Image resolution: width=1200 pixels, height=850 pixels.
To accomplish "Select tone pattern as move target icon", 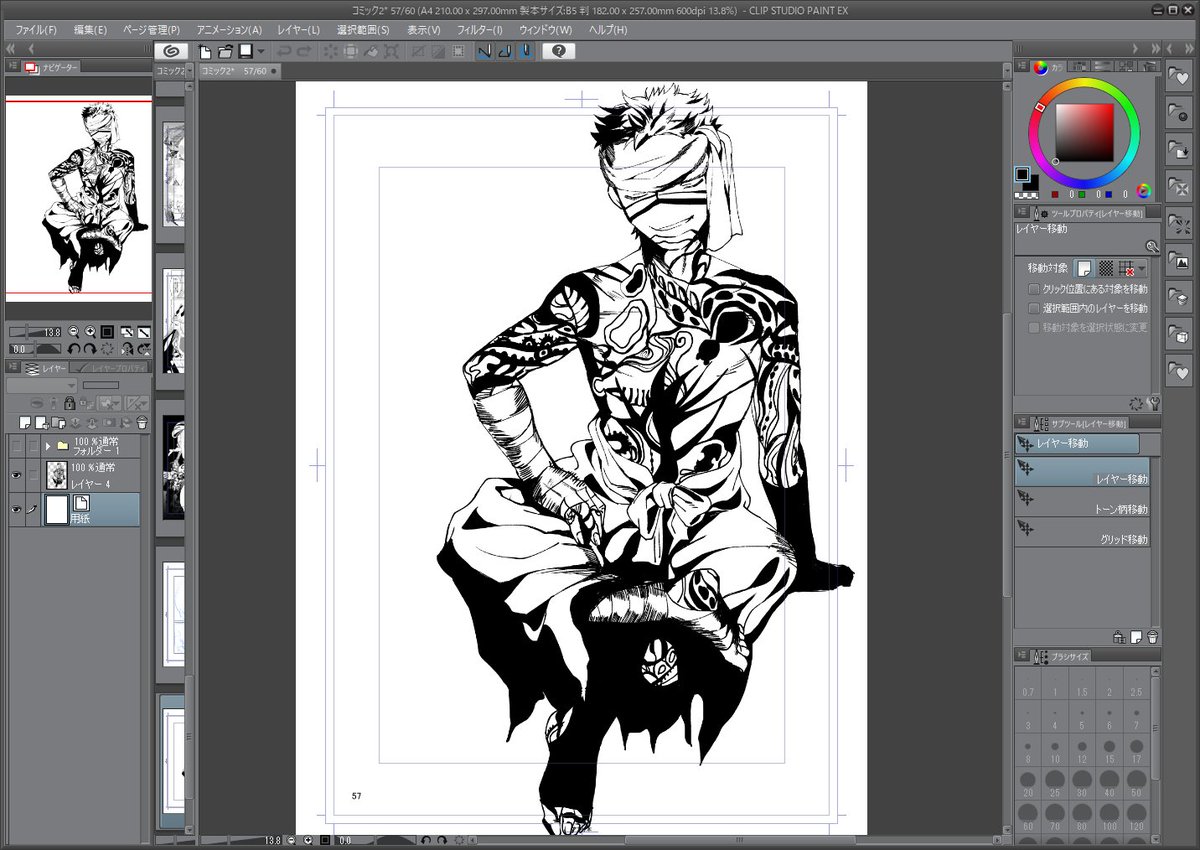I will coord(1105,268).
